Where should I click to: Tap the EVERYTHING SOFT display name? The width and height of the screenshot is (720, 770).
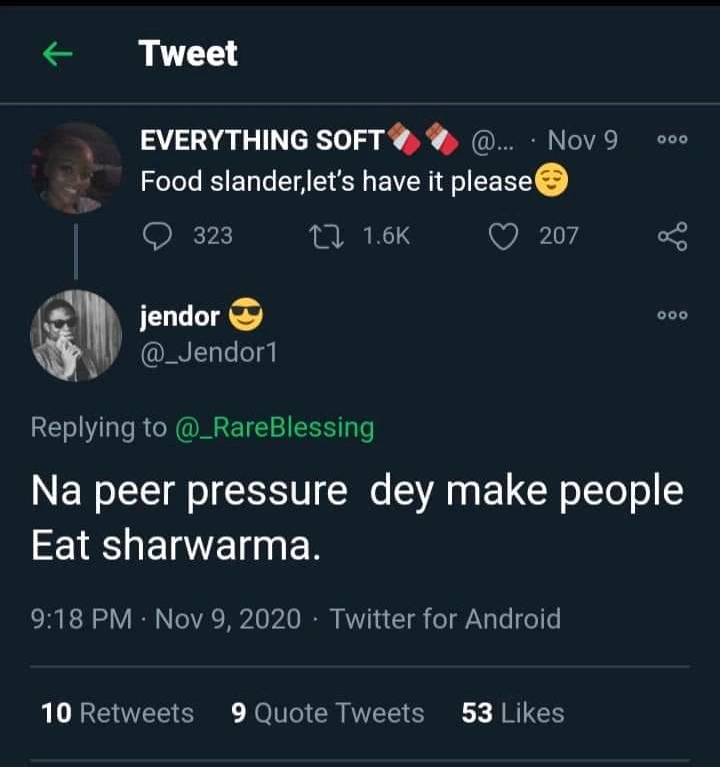coord(262,141)
